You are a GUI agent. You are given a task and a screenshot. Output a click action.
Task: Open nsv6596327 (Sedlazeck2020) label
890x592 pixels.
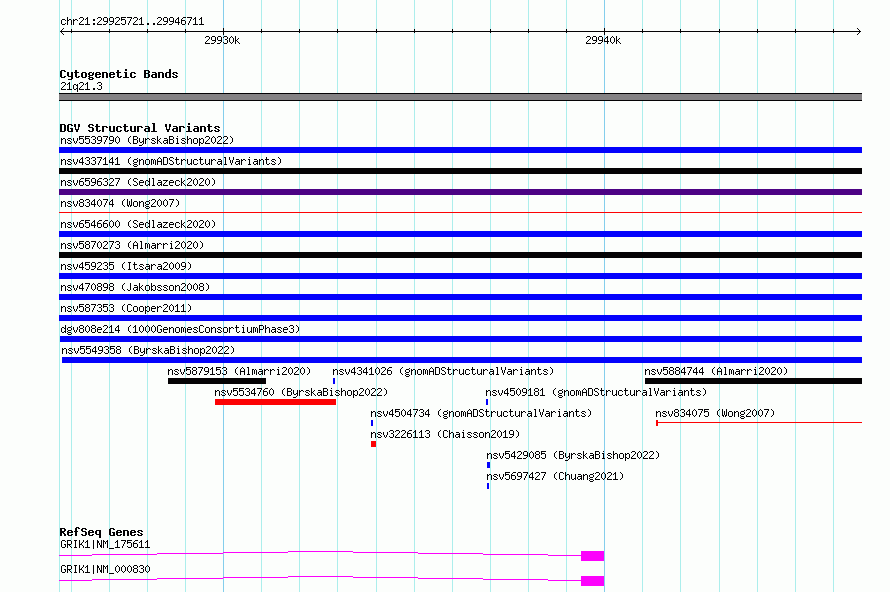tap(138, 182)
